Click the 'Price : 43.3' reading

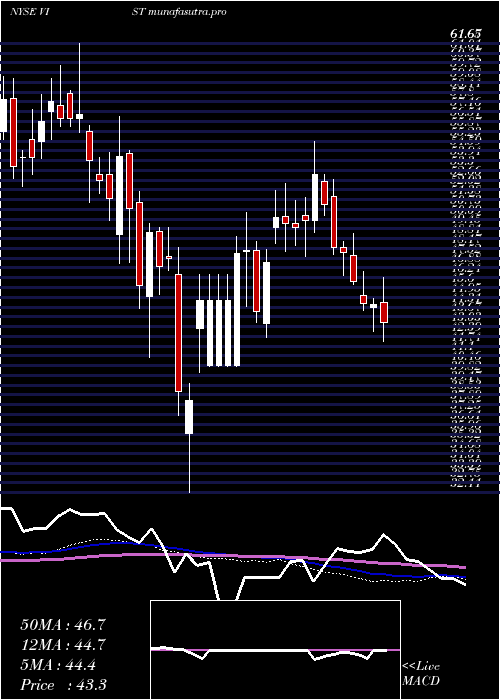click(63, 684)
